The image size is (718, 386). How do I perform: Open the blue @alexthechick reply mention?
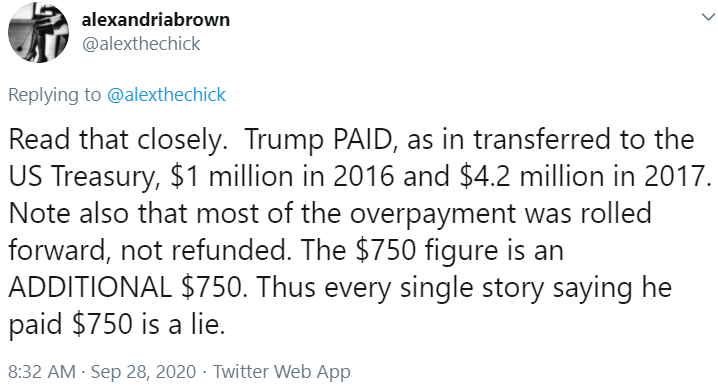[x=166, y=95]
